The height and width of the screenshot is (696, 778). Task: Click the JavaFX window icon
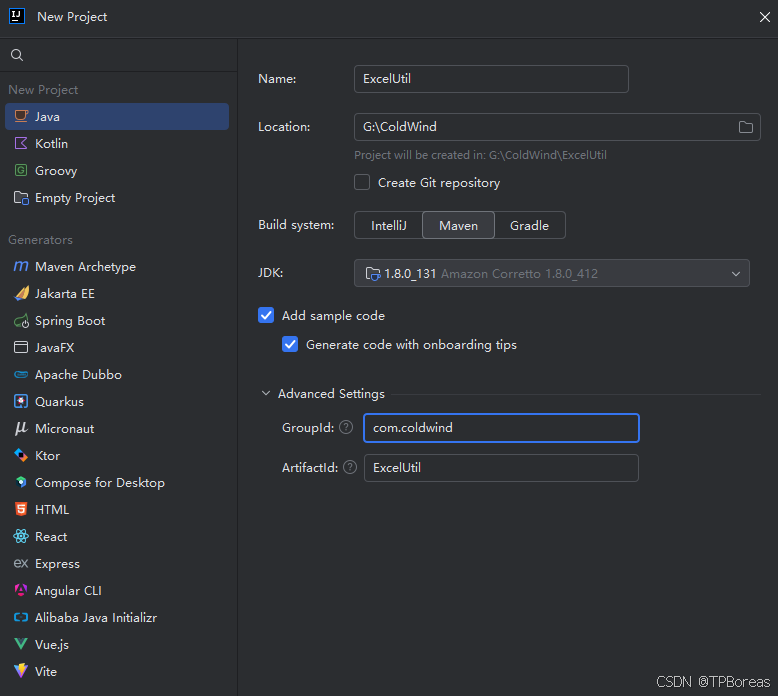tap(21, 347)
